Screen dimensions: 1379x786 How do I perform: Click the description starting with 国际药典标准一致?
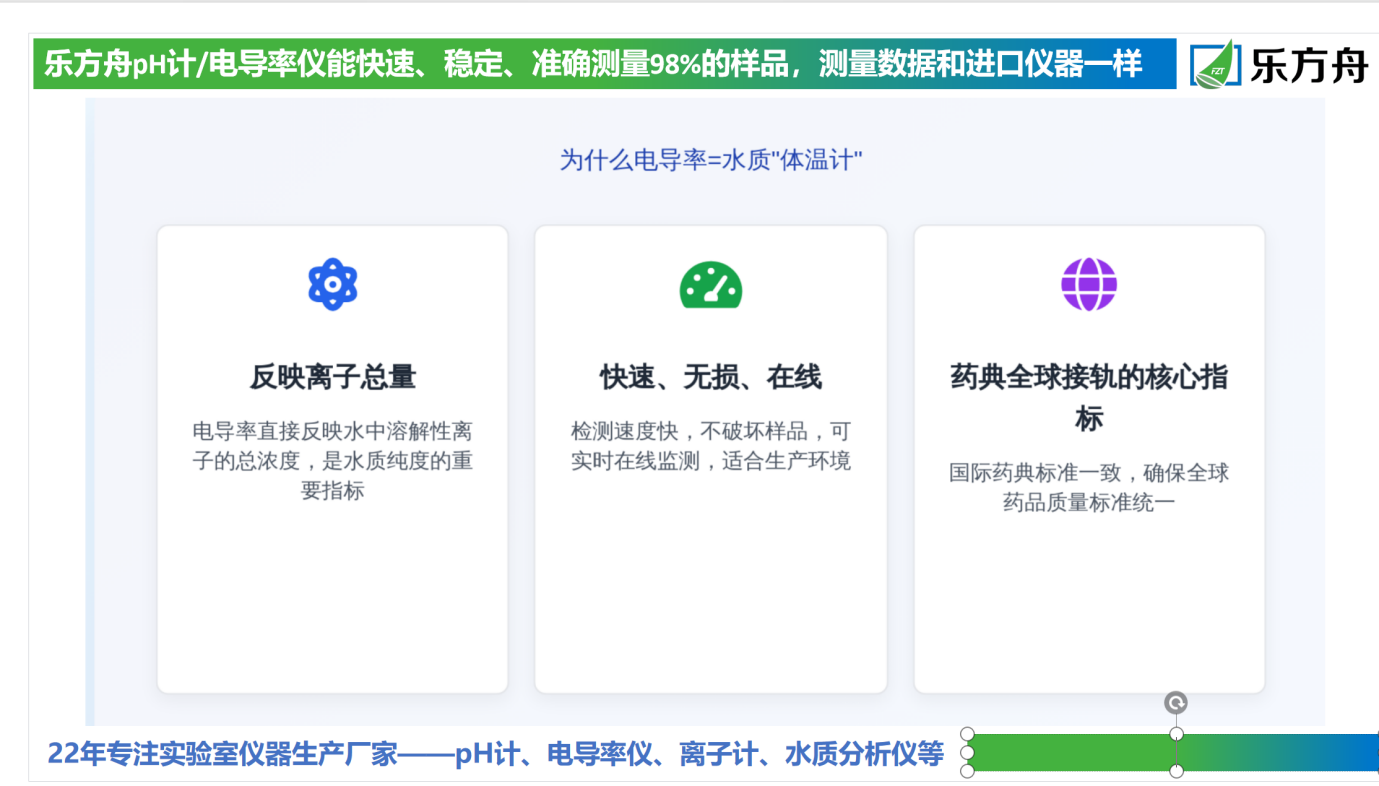(x=1088, y=487)
